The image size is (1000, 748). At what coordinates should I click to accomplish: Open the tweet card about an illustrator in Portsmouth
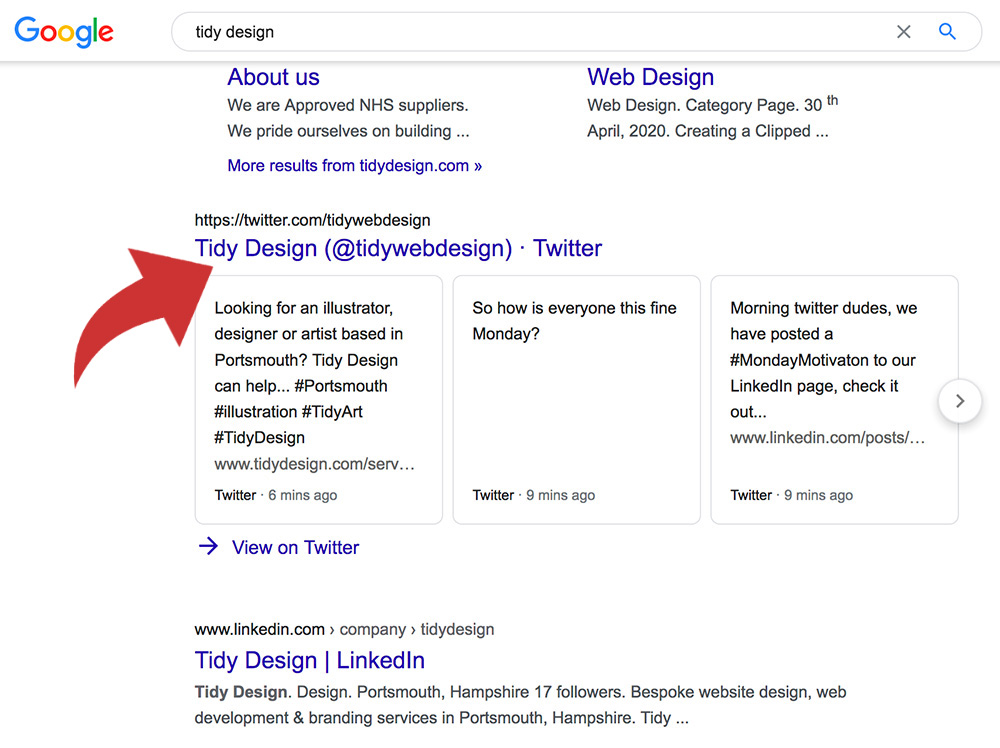tap(318, 400)
